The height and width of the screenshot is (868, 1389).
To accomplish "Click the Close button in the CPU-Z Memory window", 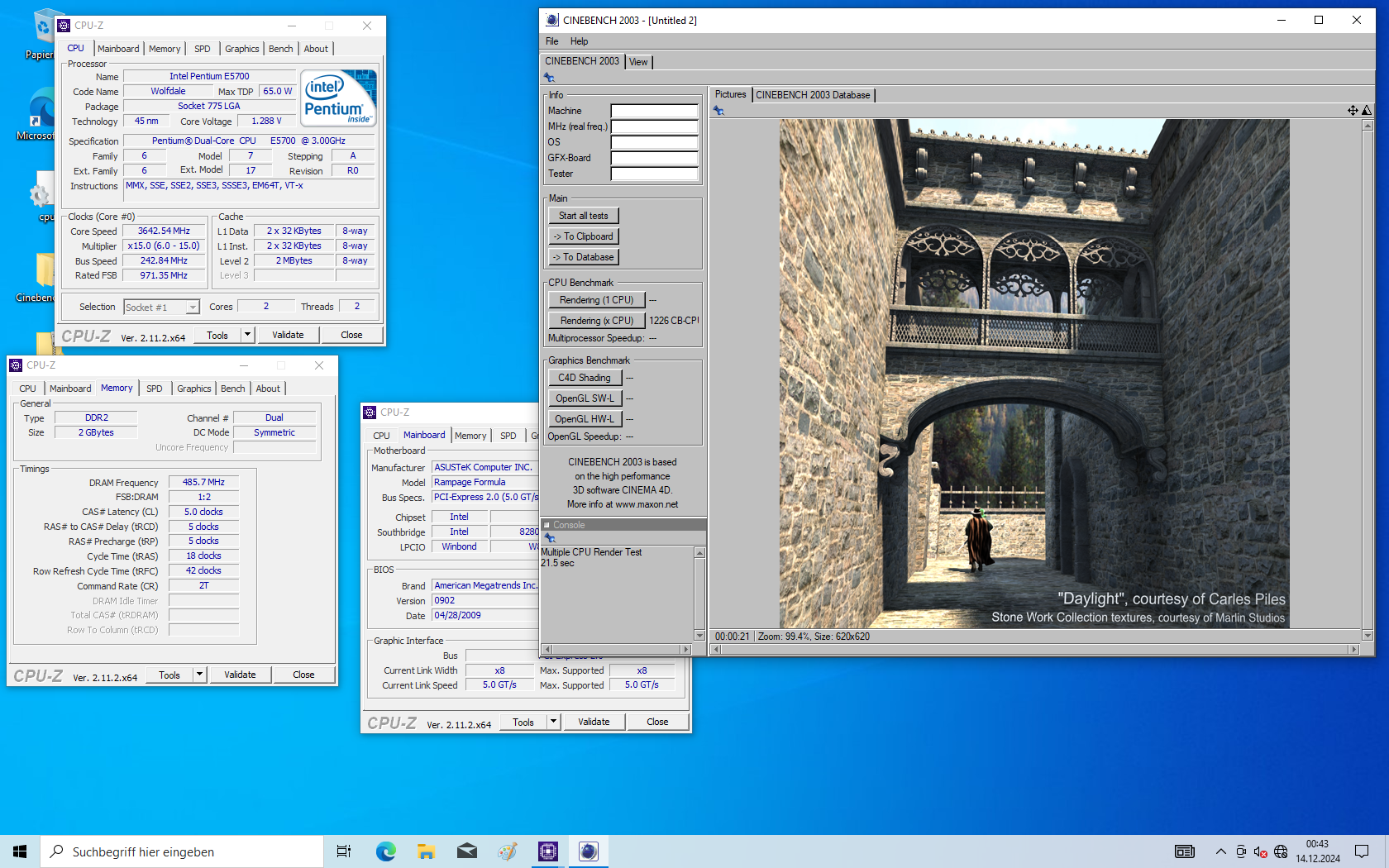I will point(303,675).
